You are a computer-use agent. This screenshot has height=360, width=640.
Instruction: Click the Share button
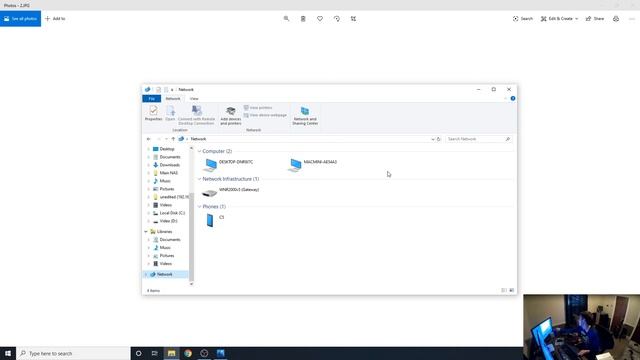click(x=595, y=19)
